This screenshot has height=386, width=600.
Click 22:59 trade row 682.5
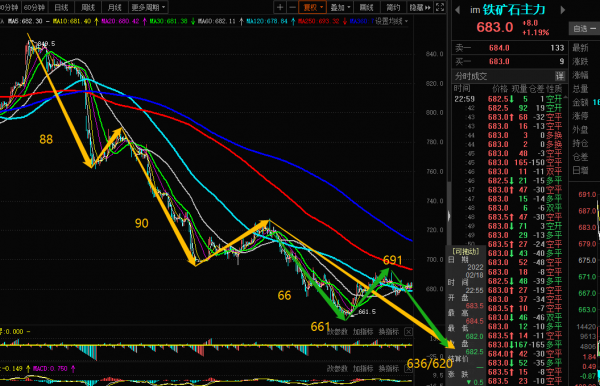click(508, 99)
